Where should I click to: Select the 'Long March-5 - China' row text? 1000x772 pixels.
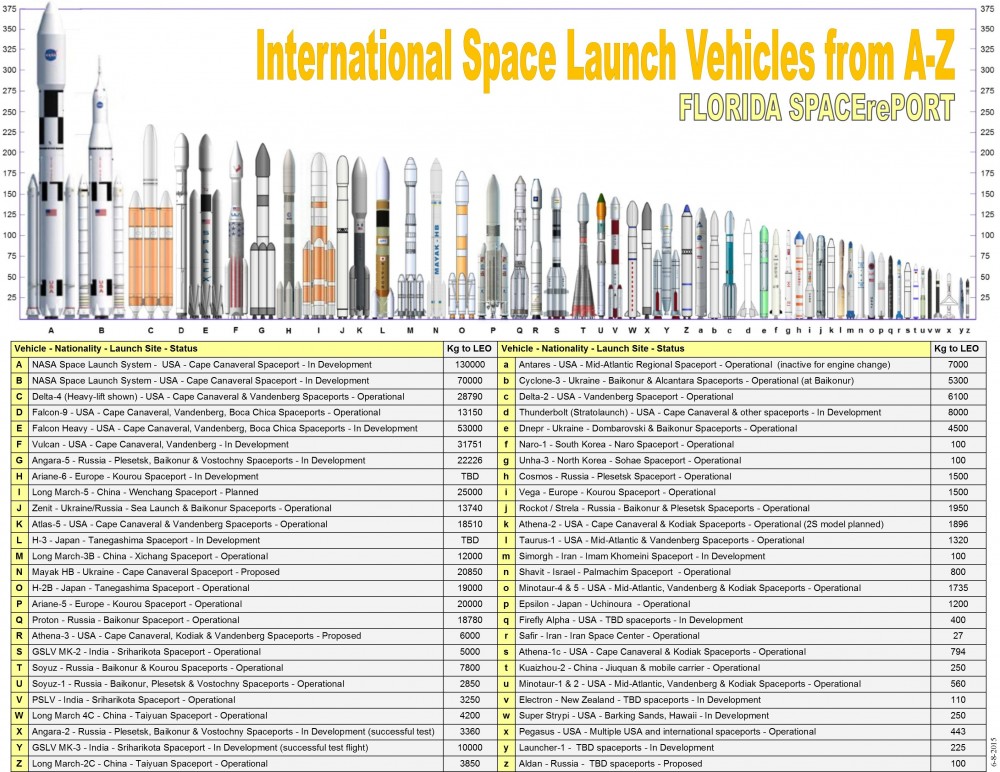(x=145, y=492)
